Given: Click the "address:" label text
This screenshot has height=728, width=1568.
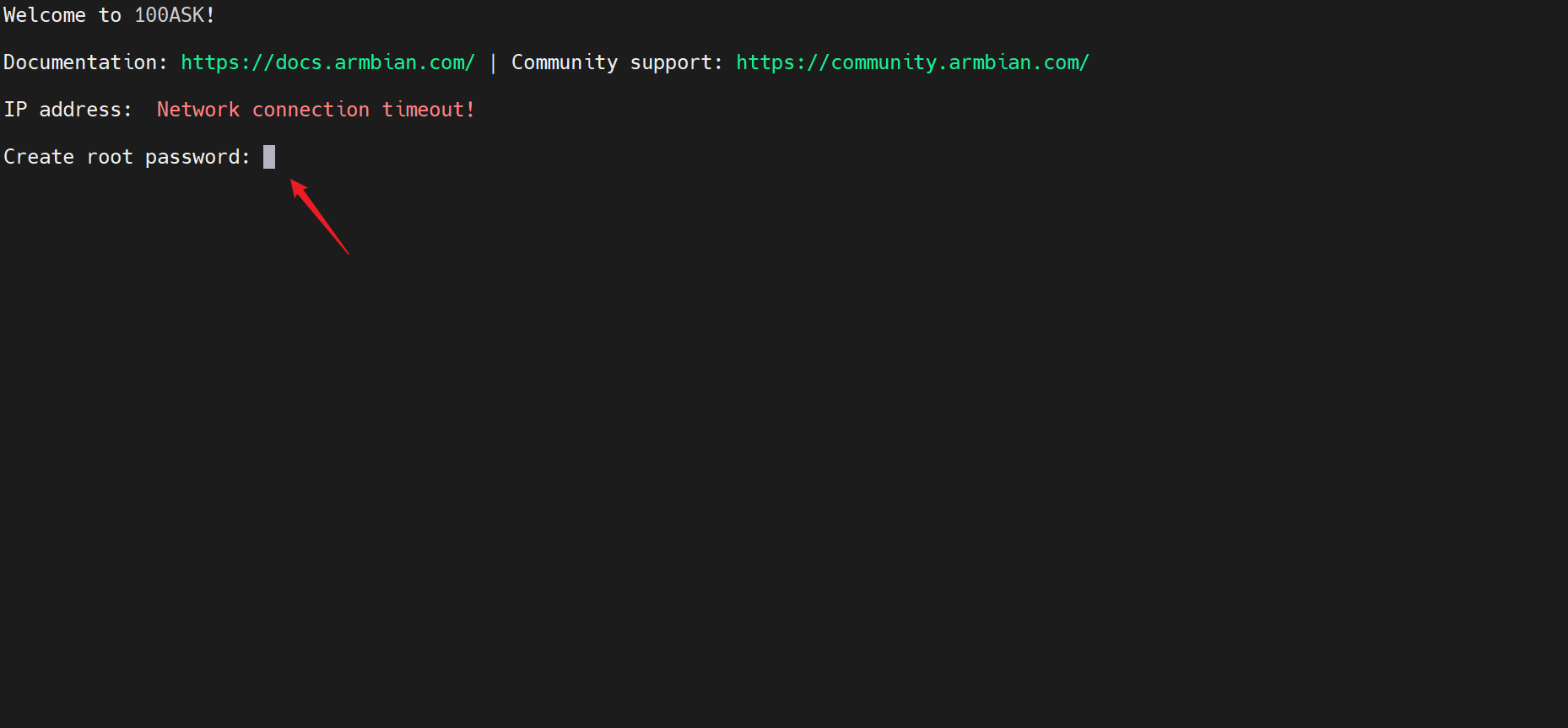Looking at the screenshot, I should pos(85,110).
